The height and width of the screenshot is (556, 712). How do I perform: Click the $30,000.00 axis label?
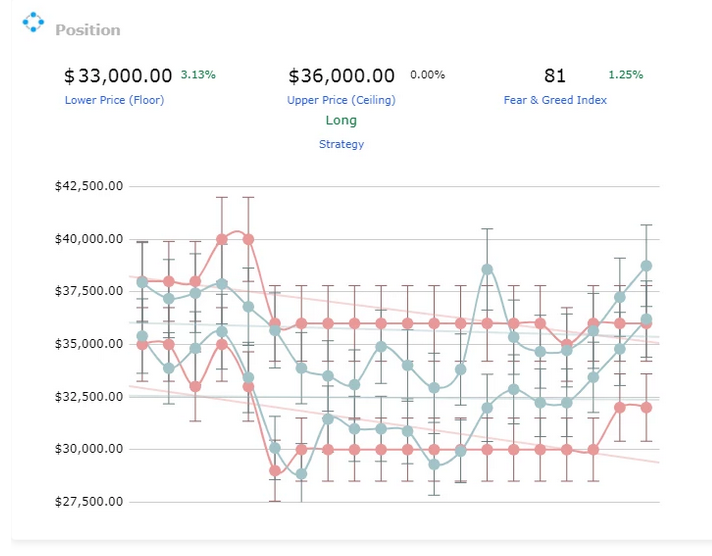(x=89, y=449)
